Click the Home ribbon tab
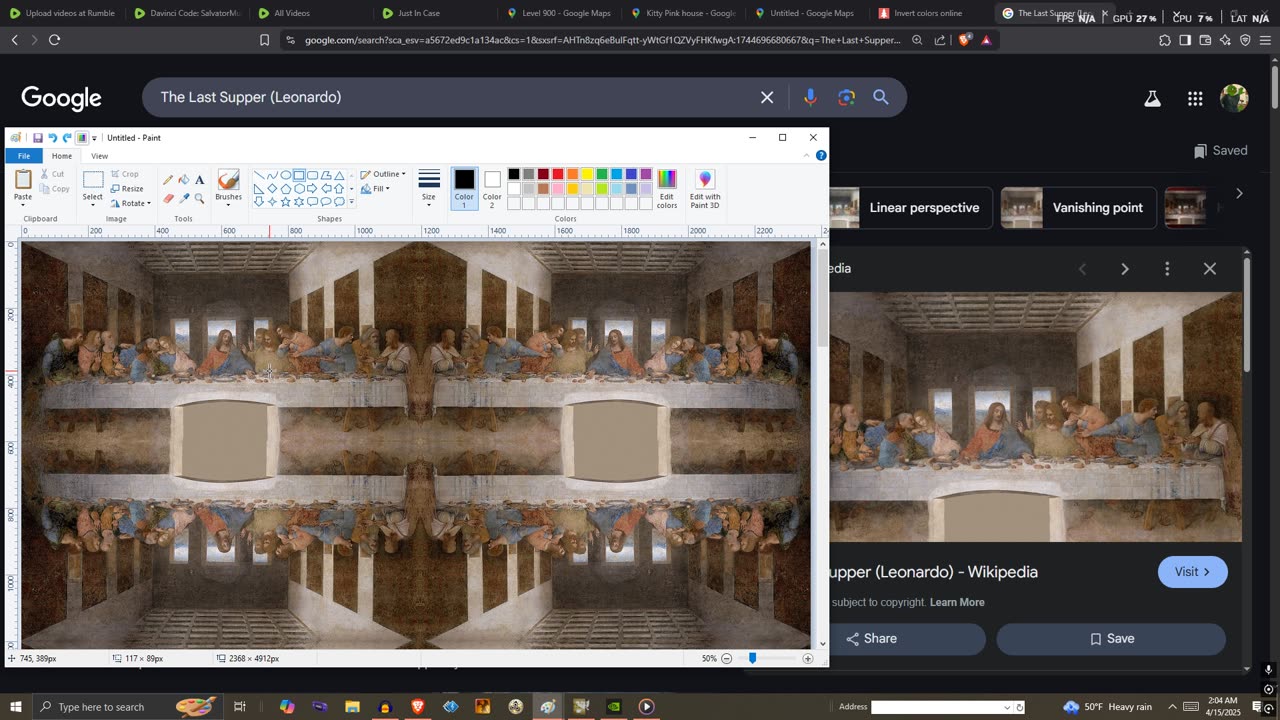1280x720 pixels. (x=62, y=156)
